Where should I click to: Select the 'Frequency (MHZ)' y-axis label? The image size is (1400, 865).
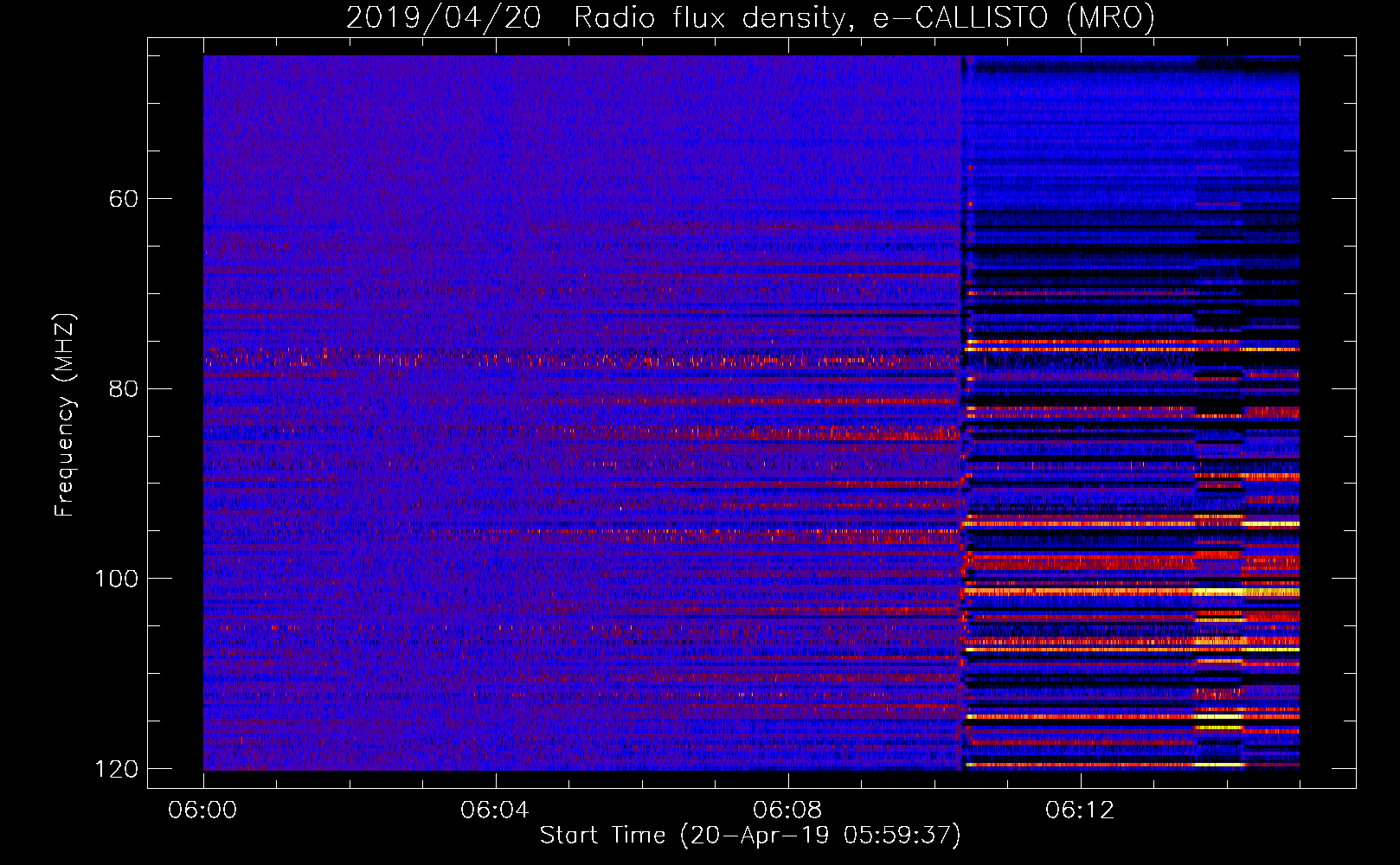pos(65,415)
